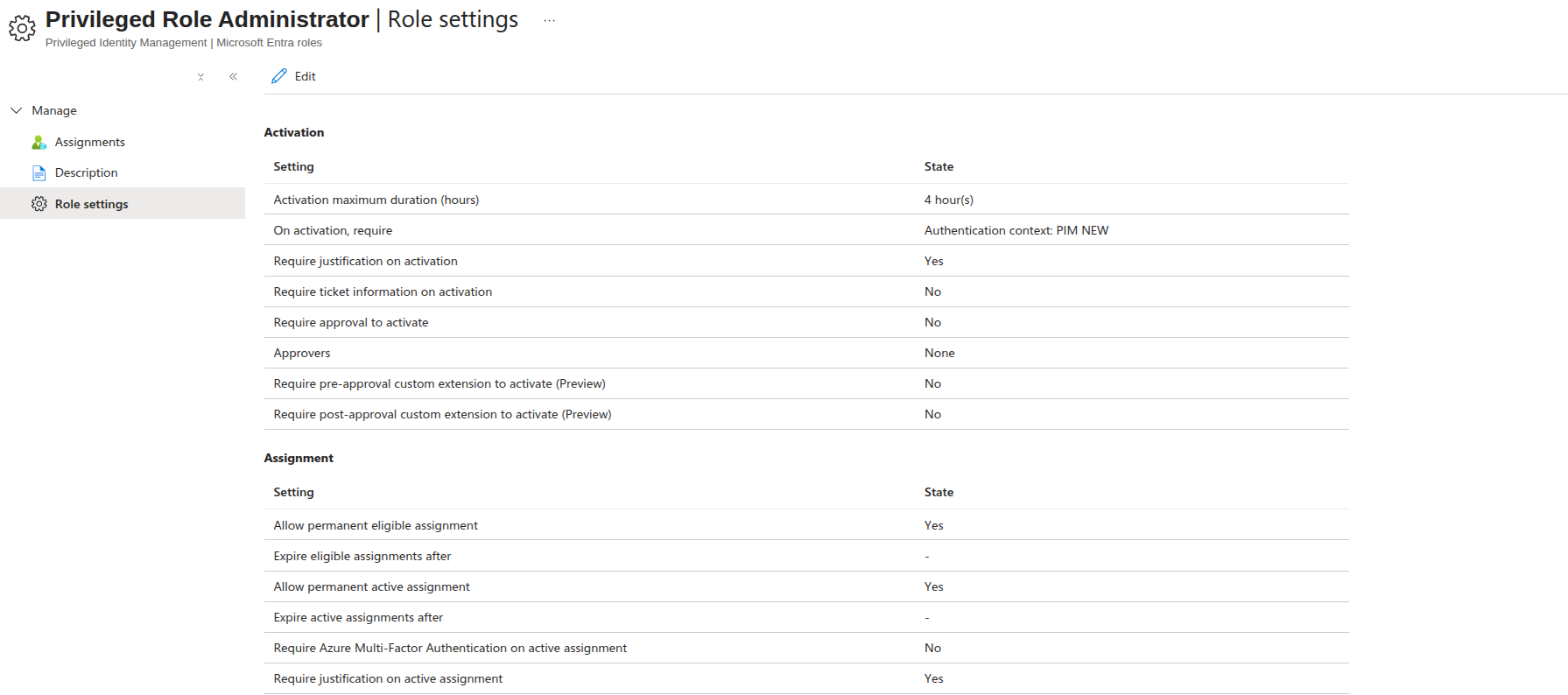Click the Manage section label

tap(54, 110)
